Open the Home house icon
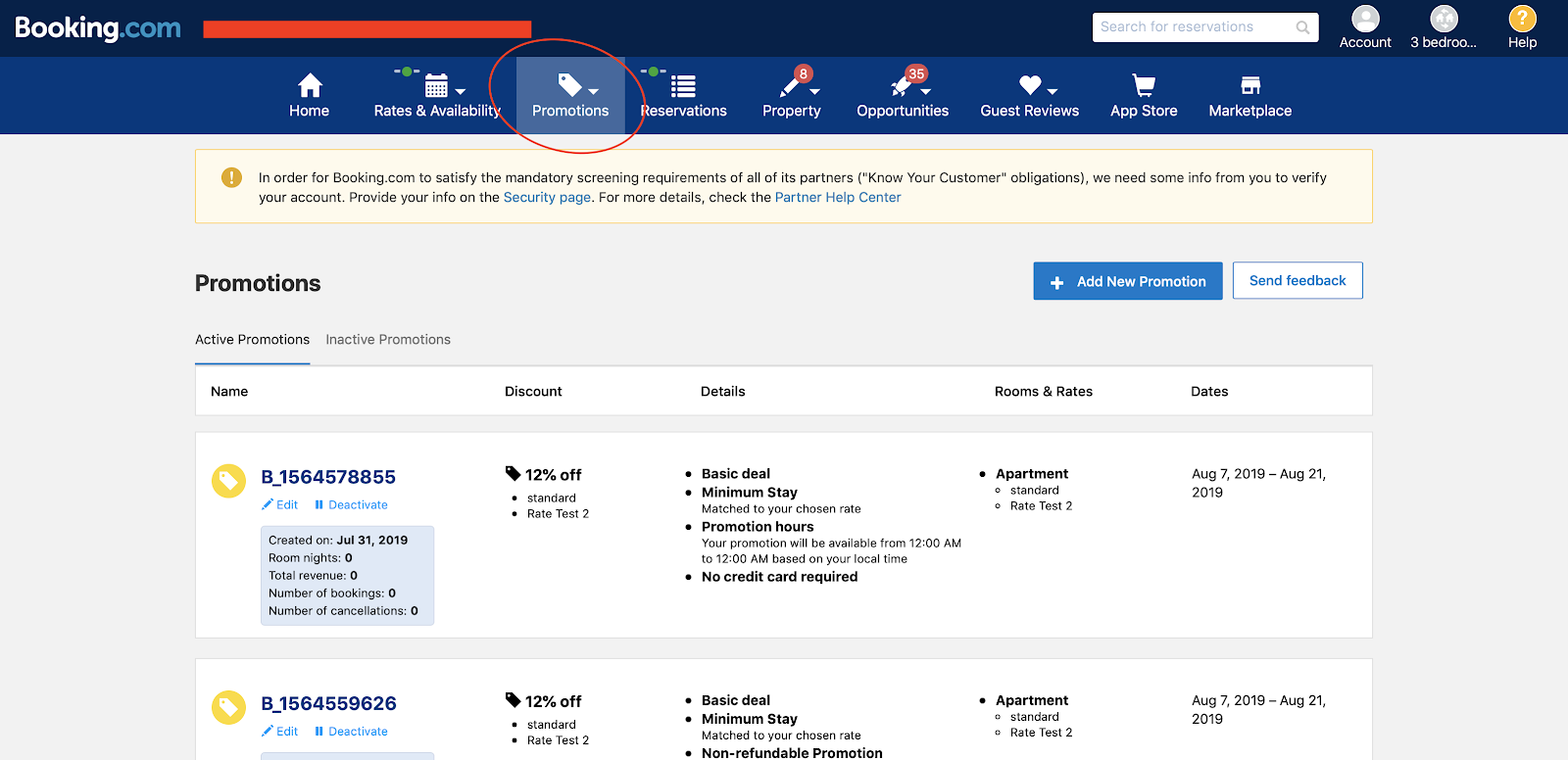The height and width of the screenshot is (760, 1568). pyautogui.click(x=310, y=85)
